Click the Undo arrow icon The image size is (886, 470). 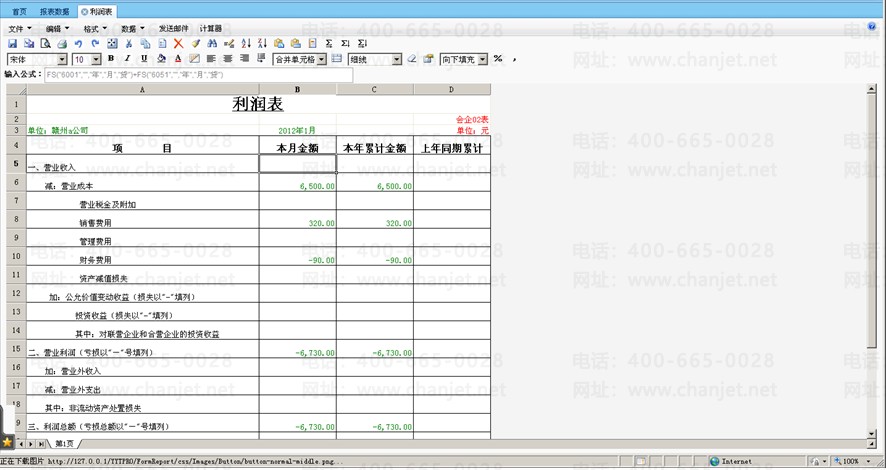point(80,44)
